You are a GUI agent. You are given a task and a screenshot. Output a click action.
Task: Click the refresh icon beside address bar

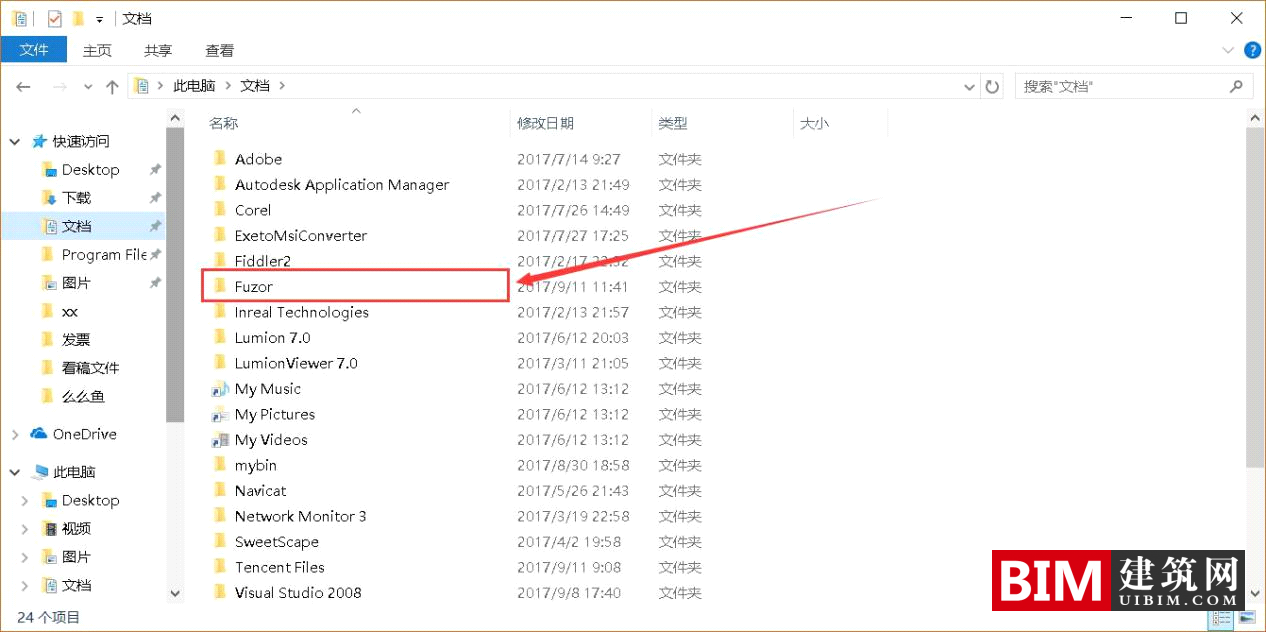click(992, 87)
